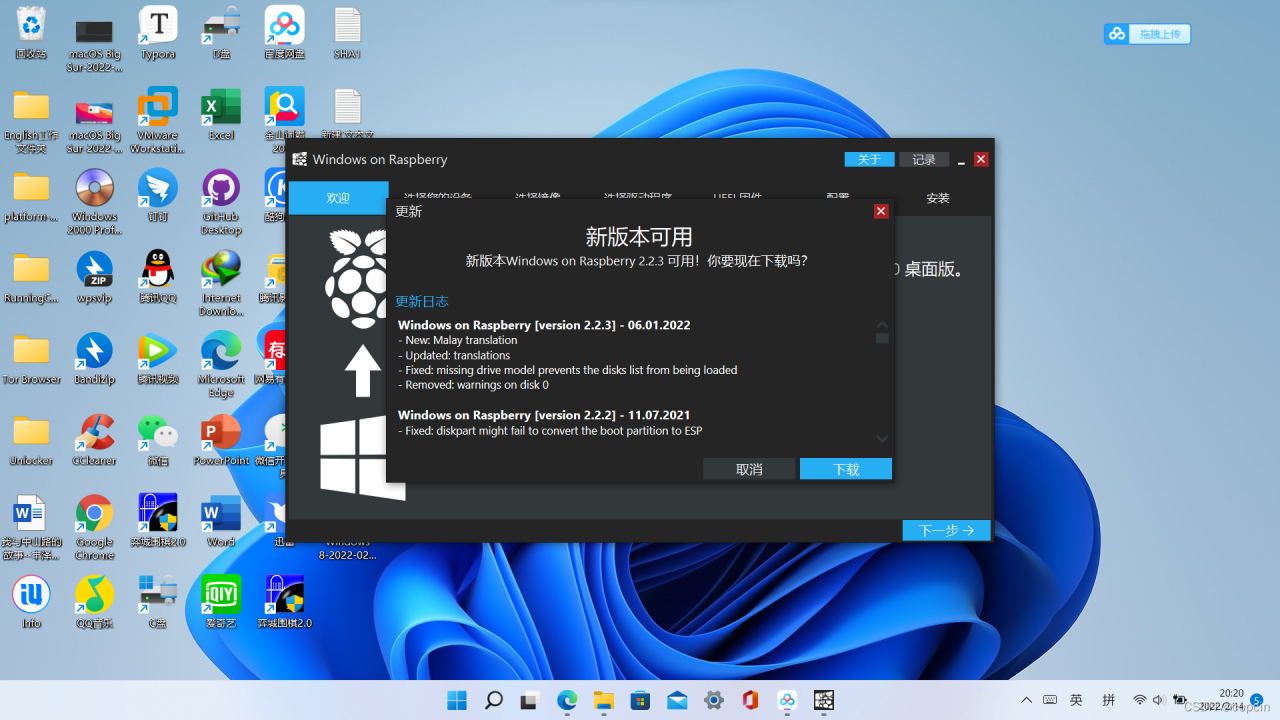Open the Windows 2000 Prof disc image icon
Image resolution: width=1280 pixels, height=720 pixels.
95,203
